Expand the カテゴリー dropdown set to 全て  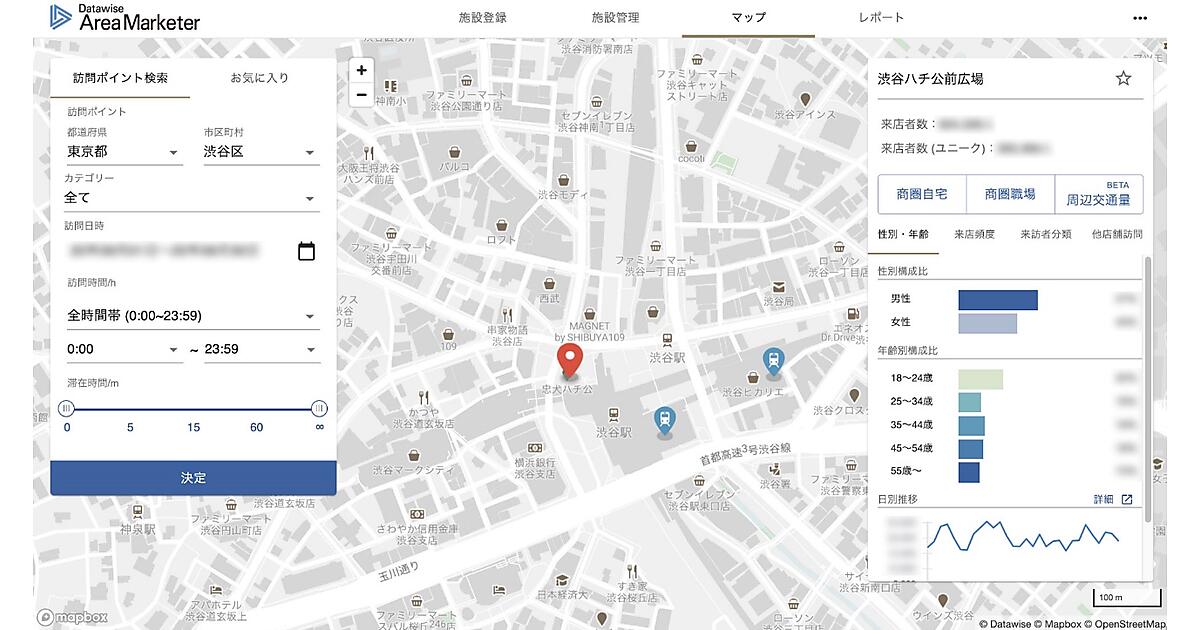click(192, 198)
